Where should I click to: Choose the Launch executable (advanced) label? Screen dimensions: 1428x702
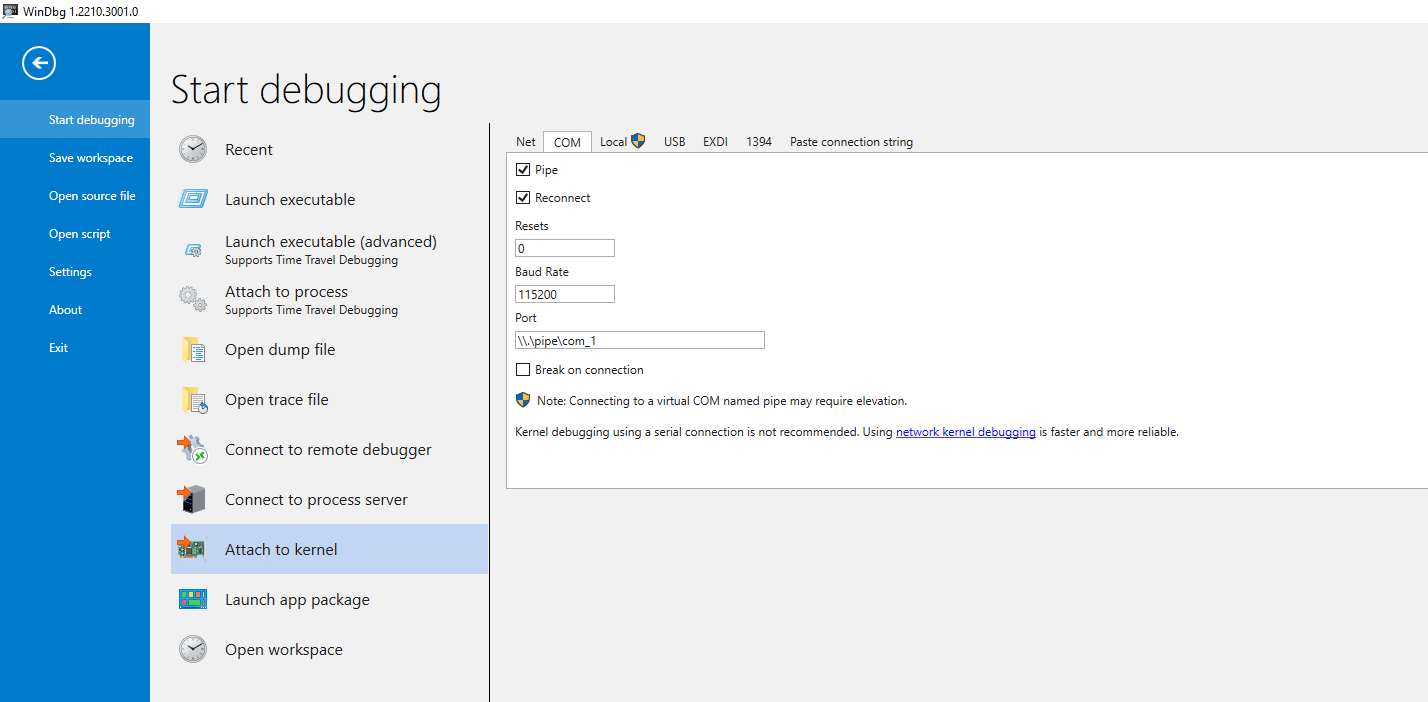(x=331, y=242)
